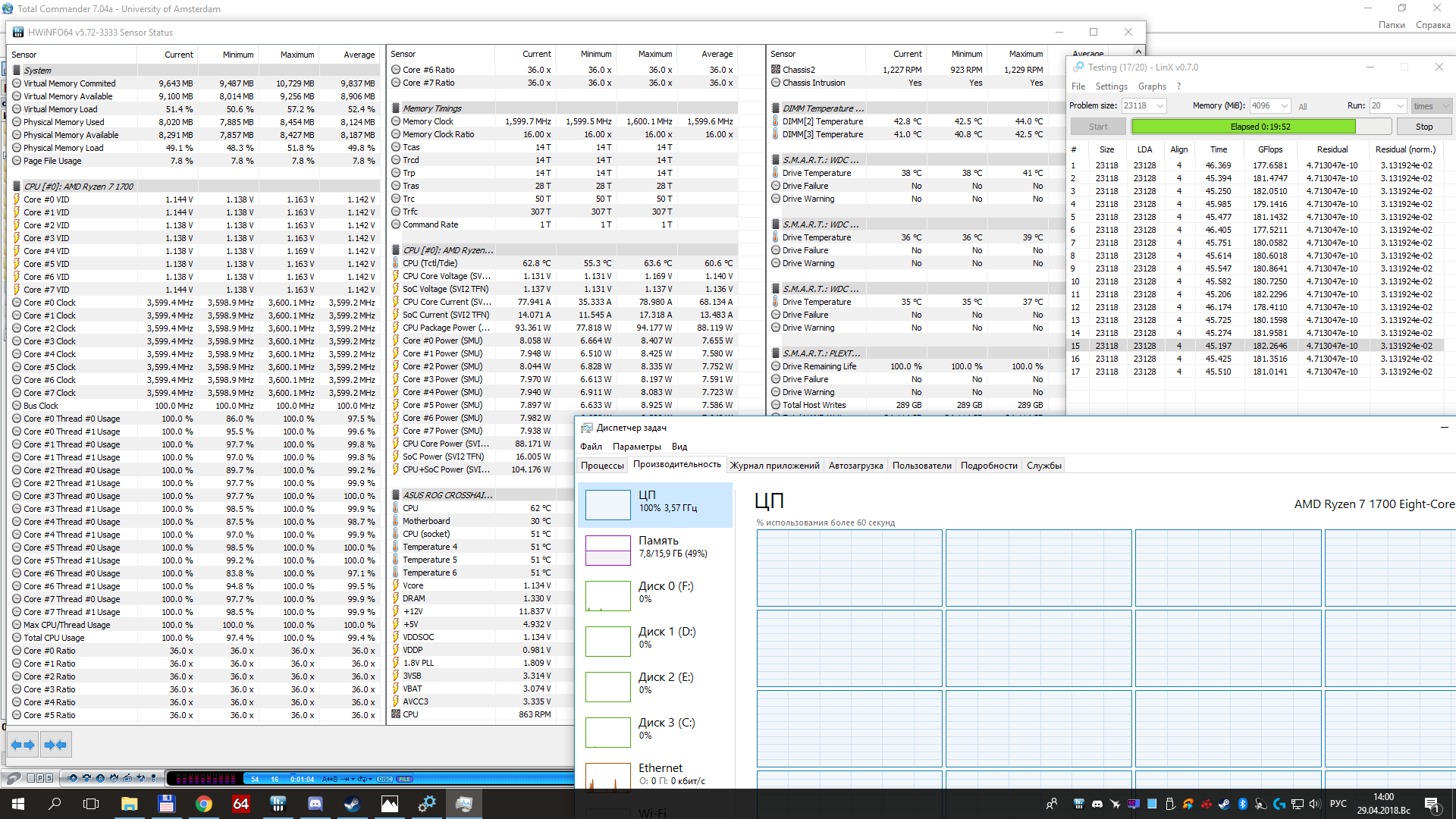The height and width of the screenshot is (819, 1456).
Task: Toggle the A↔B repeat control
Action: click(x=330, y=779)
